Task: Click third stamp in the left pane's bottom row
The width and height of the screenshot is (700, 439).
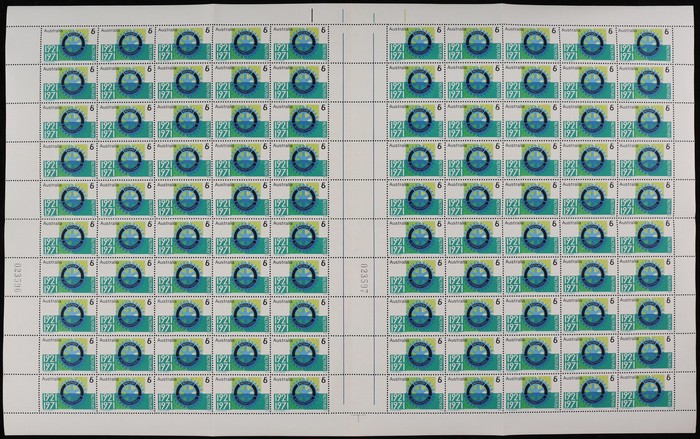Action: point(183,392)
